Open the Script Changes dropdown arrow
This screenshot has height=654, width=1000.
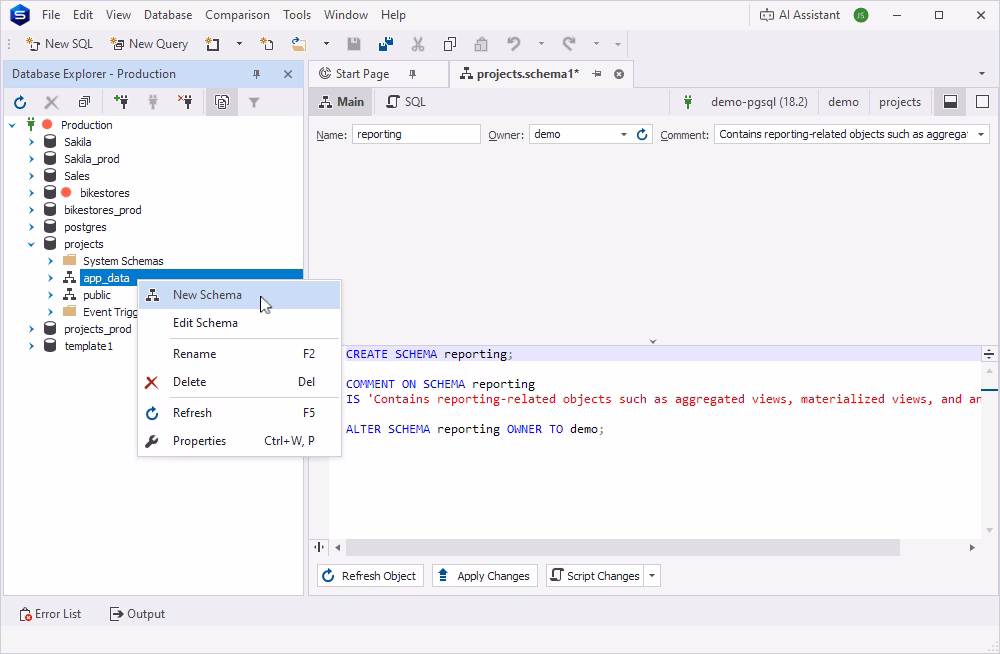(652, 576)
